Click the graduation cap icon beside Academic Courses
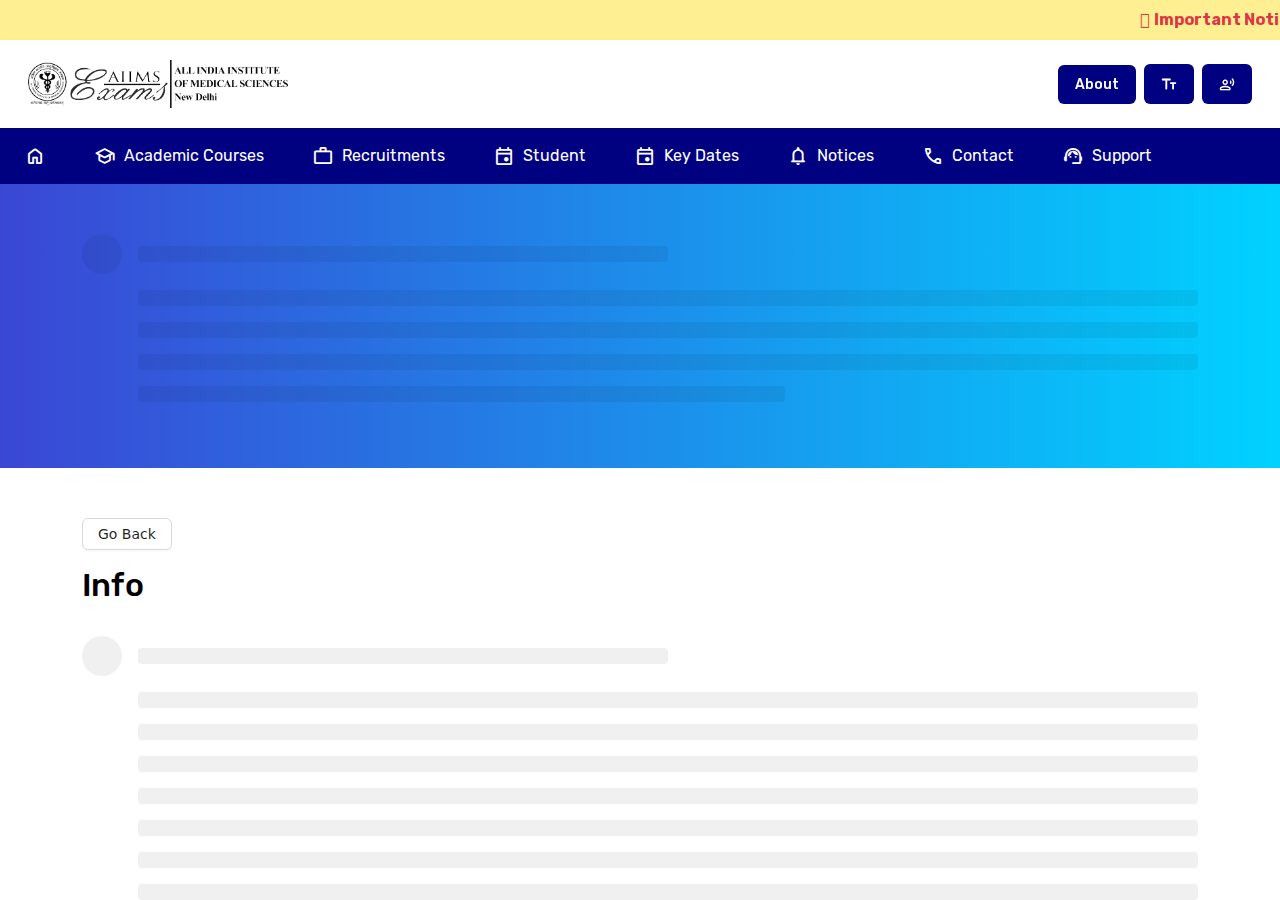Viewport: 1280px width, 900px height. click(x=105, y=156)
